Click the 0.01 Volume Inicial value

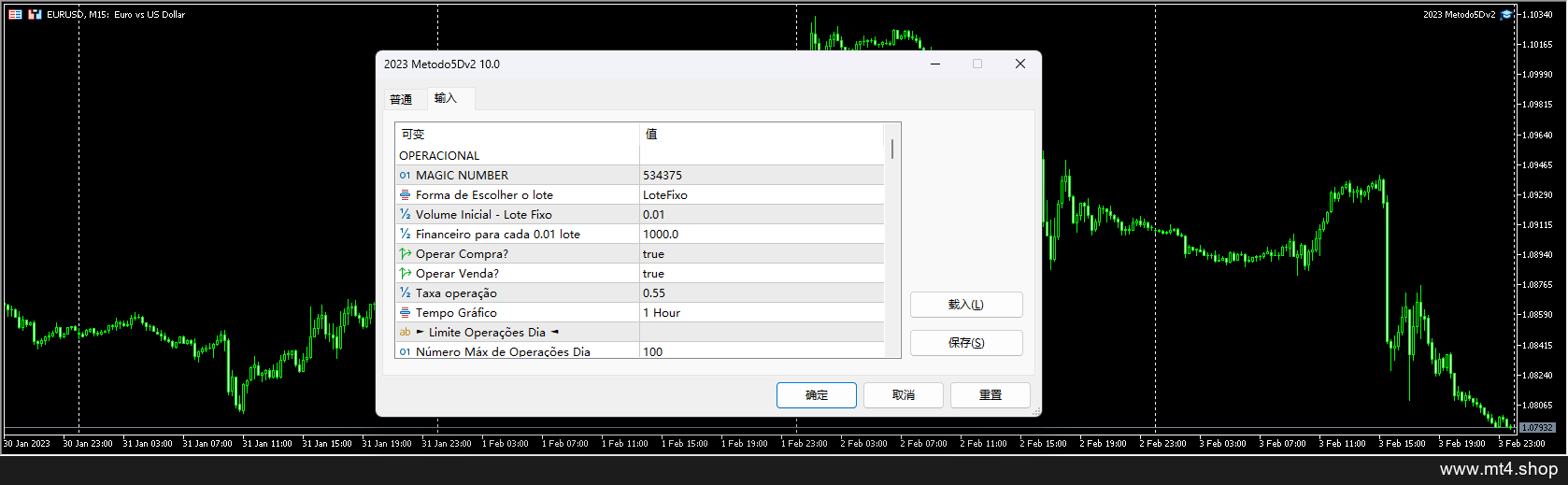(762, 214)
